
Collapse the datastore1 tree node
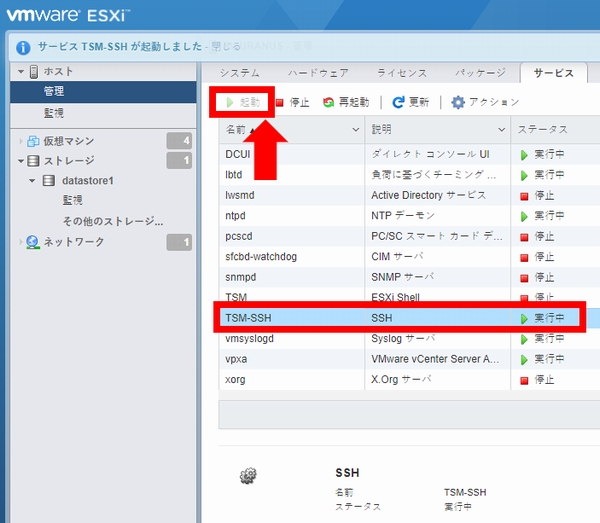tap(32, 181)
